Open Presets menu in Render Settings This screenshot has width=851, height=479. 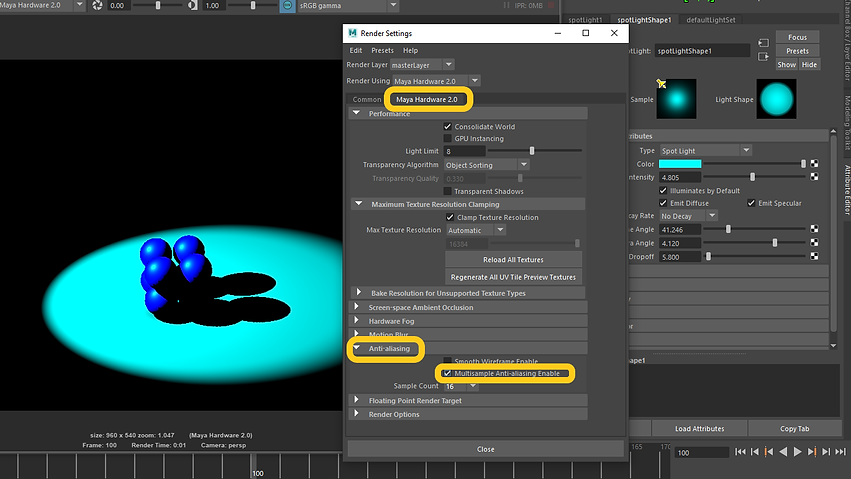(382, 50)
